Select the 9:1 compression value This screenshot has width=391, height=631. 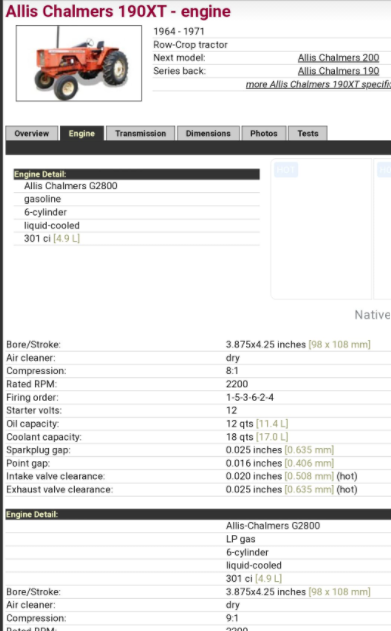[232, 618]
